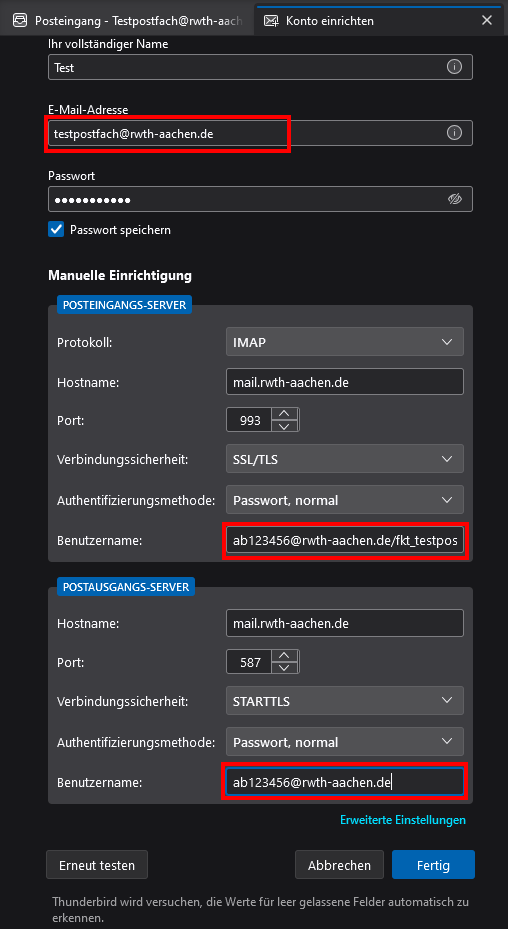The image size is (508, 929).
Task: Open outgoing Verbindungssicherheit STARTTLS dropdown
Action: click(x=344, y=701)
